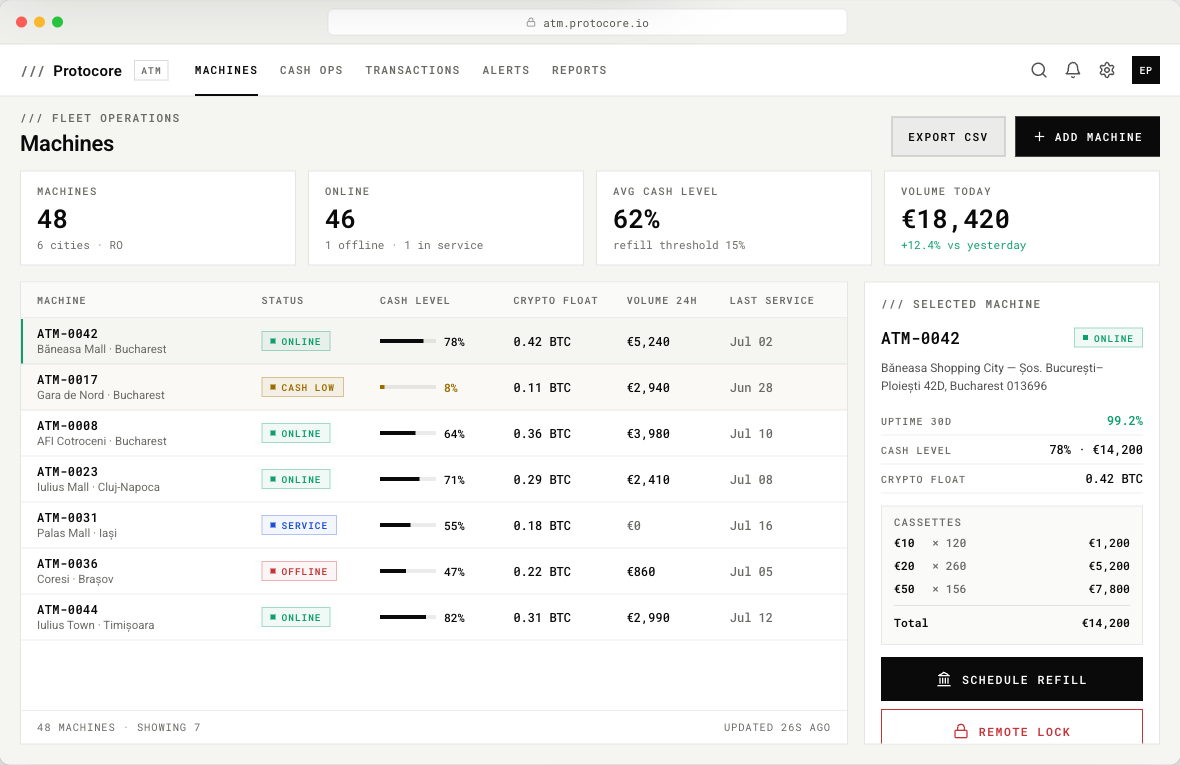The width and height of the screenshot is (1180, 765).
Task: Click the Online badge in Selected Machine panel
Action: point(1108,338)
